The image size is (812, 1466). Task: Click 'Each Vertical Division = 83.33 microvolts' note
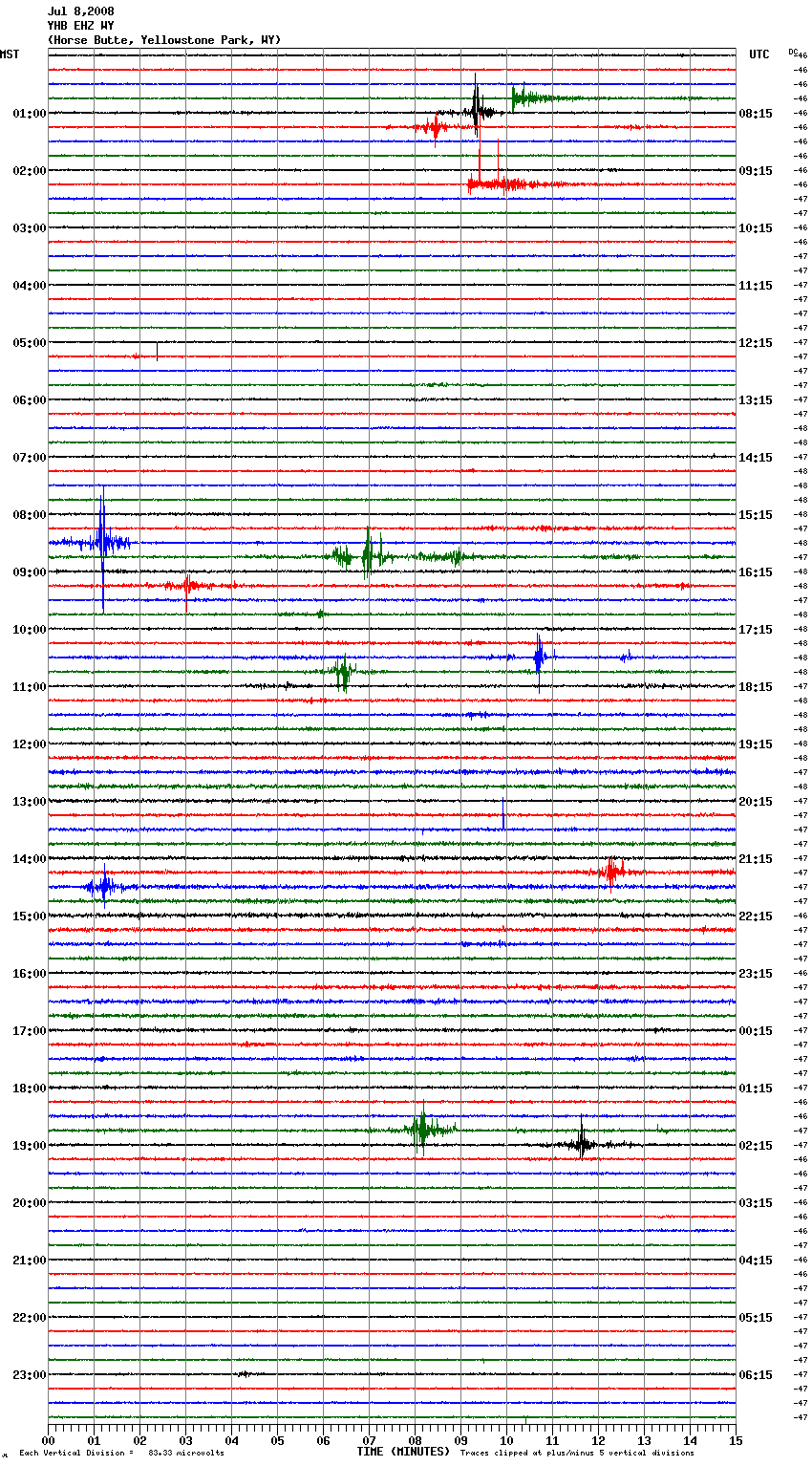point(121,1453)
